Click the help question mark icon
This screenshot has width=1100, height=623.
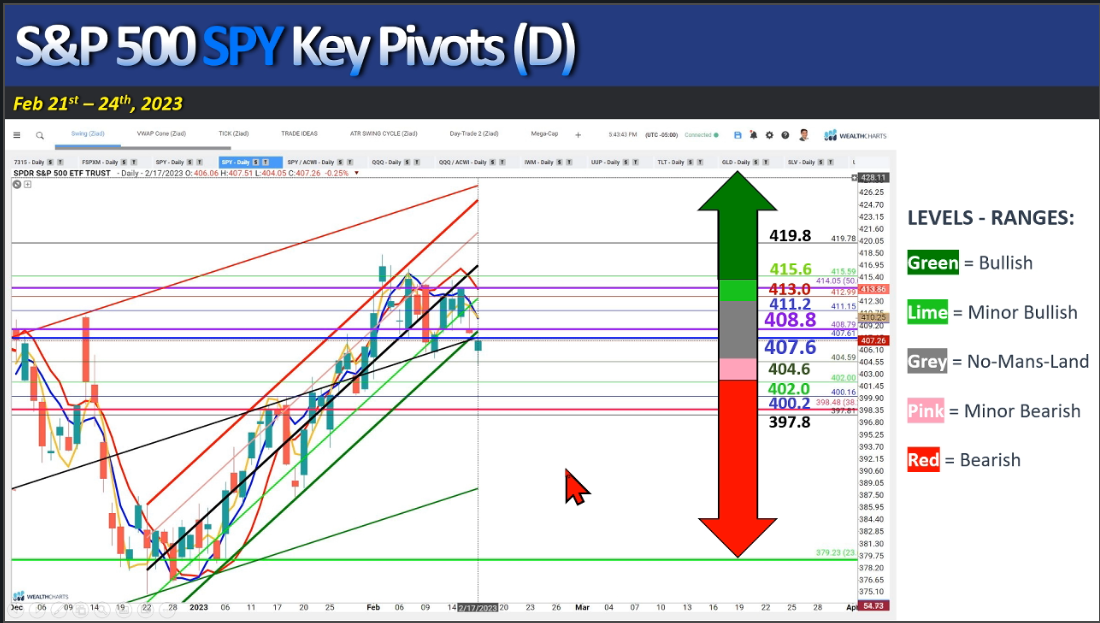(785, 135)
